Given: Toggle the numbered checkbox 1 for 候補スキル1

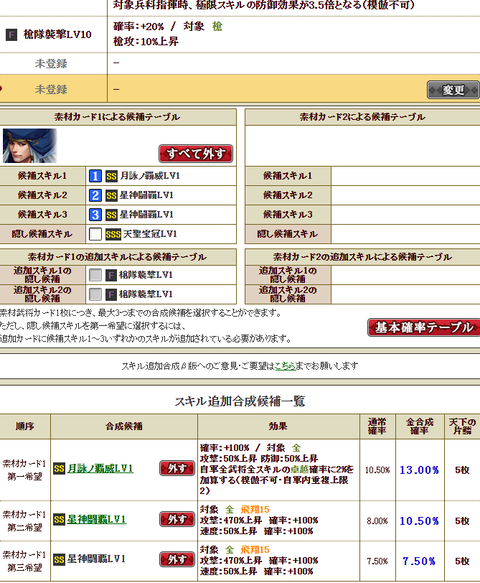Looking at the screenshot, I should pyautogui.click(x=95, y=176).
